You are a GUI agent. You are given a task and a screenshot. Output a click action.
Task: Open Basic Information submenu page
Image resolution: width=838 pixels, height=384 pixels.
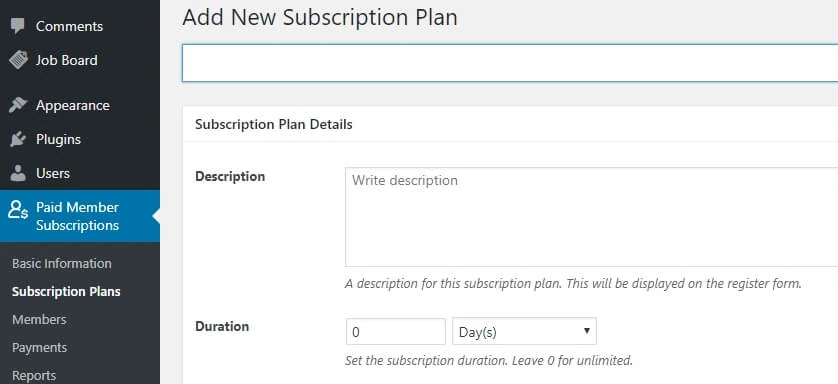(x=62, y=263)
